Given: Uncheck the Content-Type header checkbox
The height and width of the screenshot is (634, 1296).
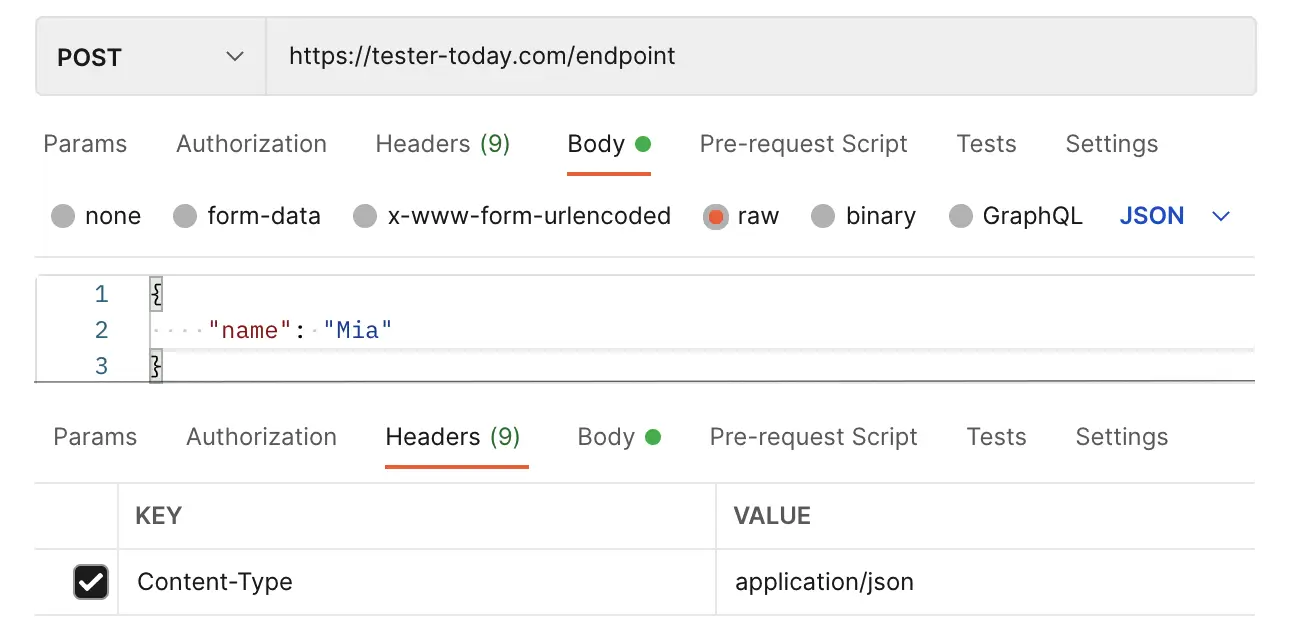Looking at the screenshot, I should pos(91,582).
